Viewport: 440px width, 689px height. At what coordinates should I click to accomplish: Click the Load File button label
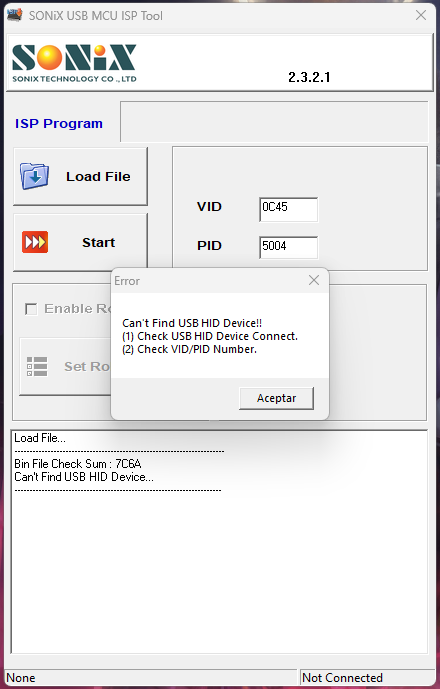(98, 177)
